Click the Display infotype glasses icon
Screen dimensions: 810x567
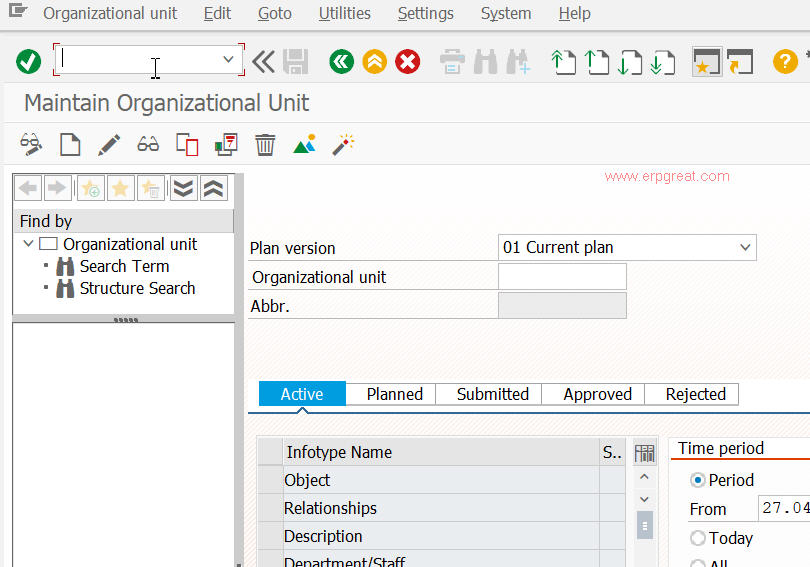tap(148, 144)
